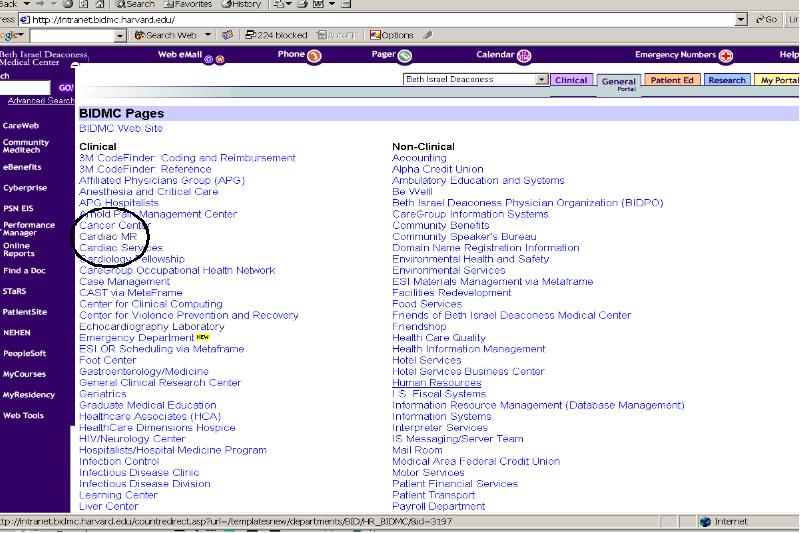Open CareWeb from the sidebar

click(20, 125)
